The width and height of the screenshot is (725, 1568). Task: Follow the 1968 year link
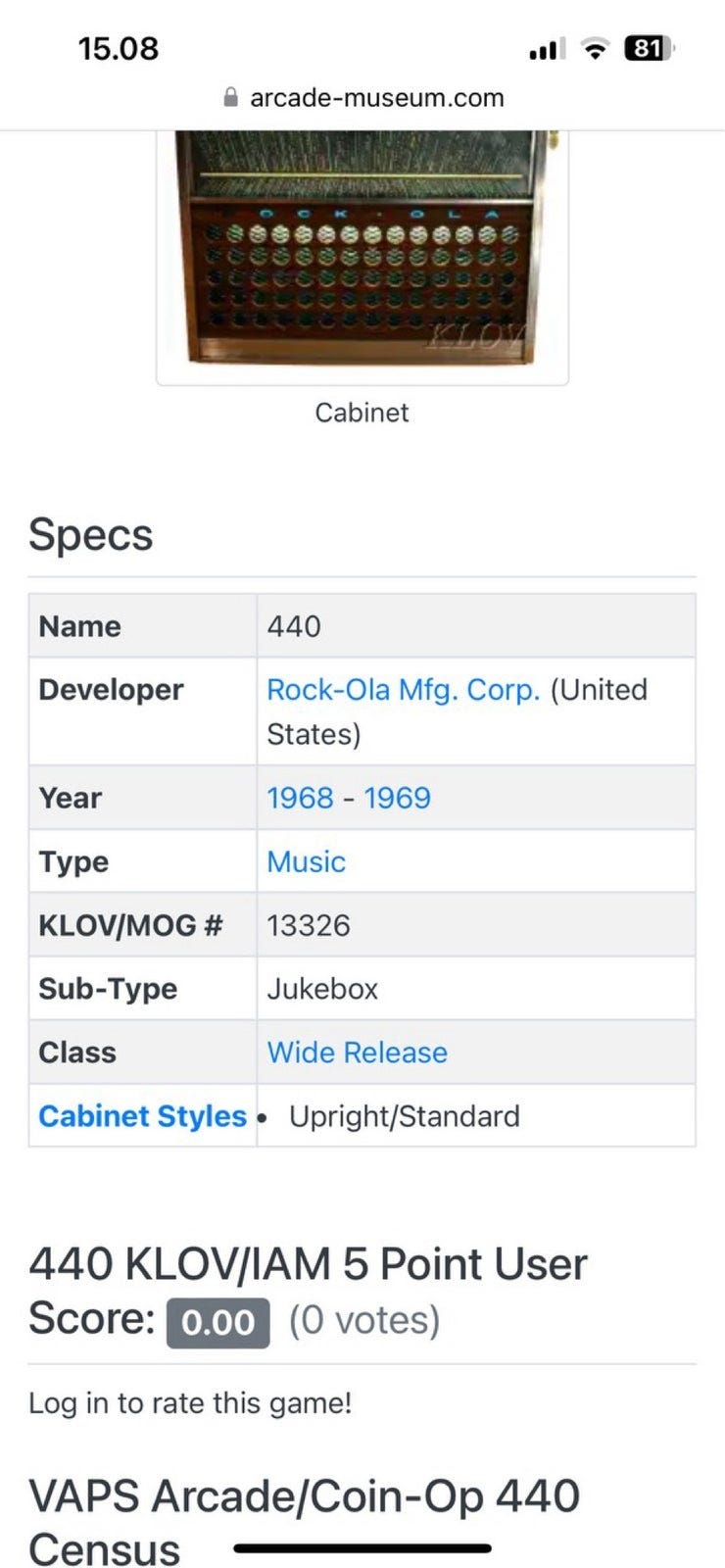point(301,798)
